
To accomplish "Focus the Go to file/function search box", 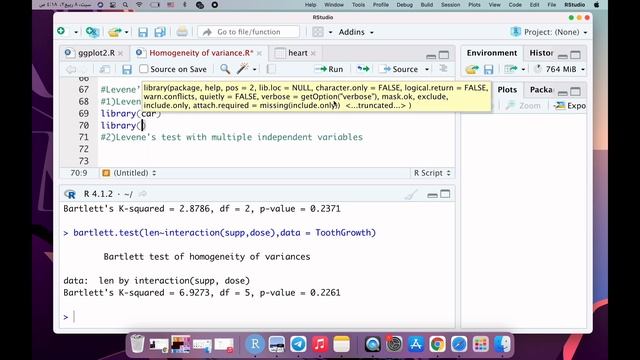I will [x=249, y=32].
